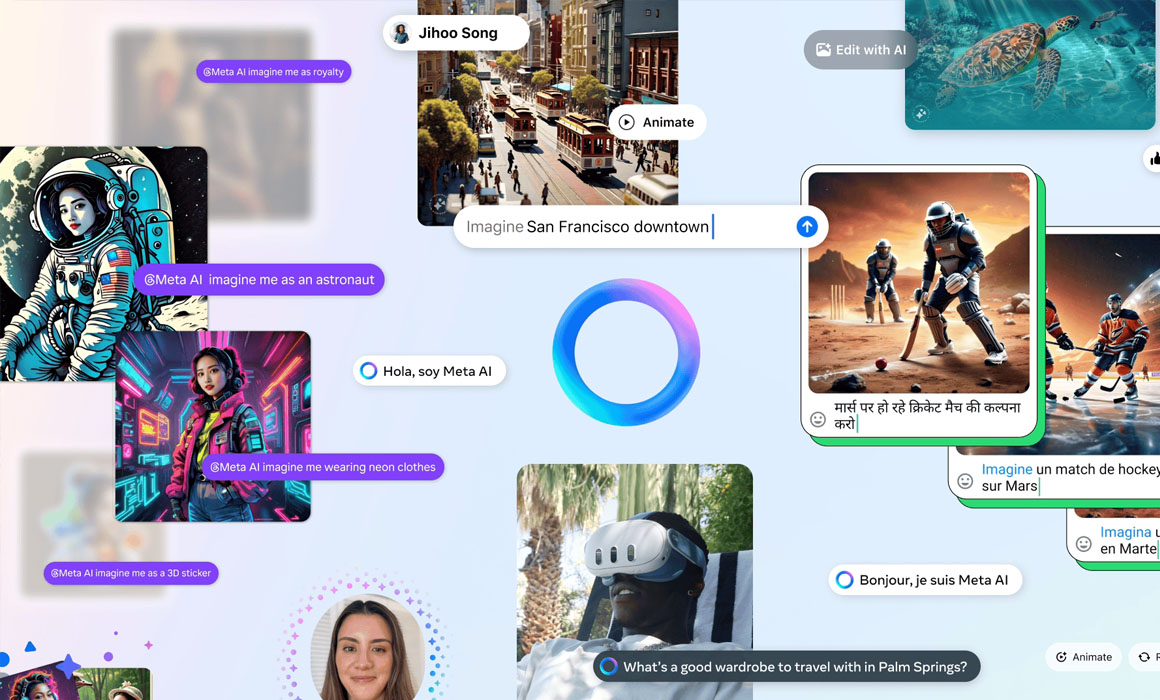Click '@Meta AI imagine me as a 3D sticker' bubble
1160x700 pixels.
point(131,573)
